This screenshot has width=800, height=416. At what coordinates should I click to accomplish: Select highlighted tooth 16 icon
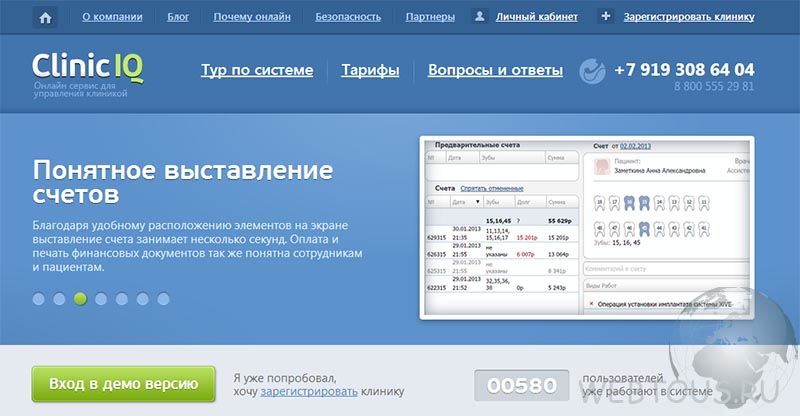(629, 203)
